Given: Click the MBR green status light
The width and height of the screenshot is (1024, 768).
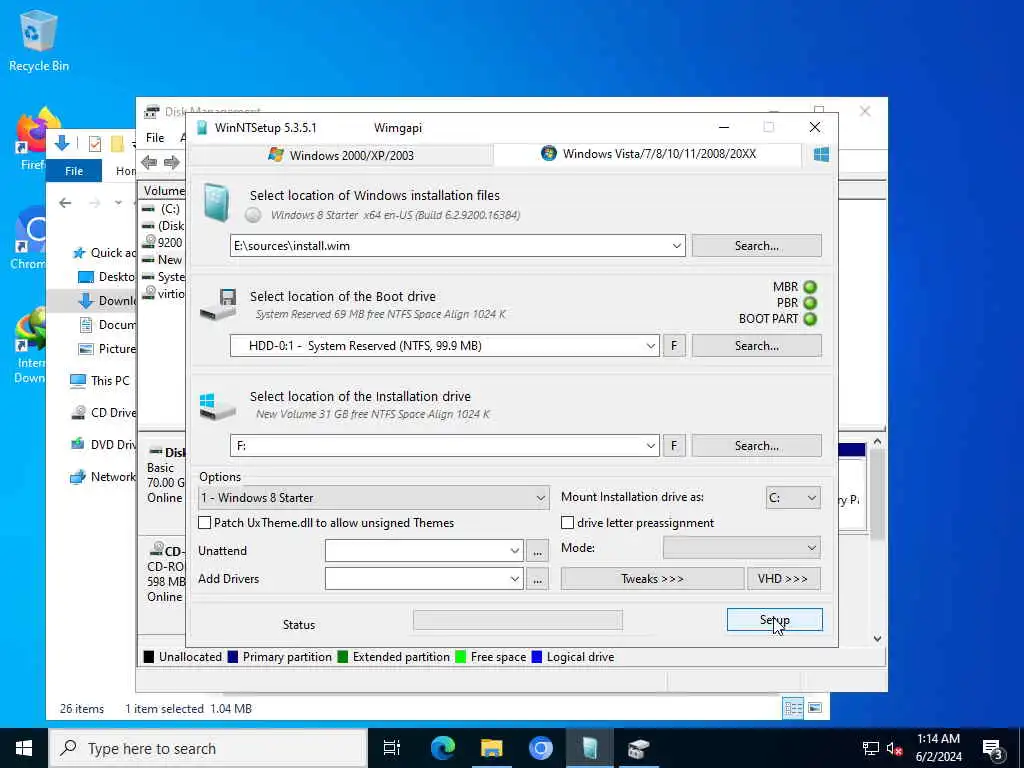Looking at the screenshot, I should (810, 287).
